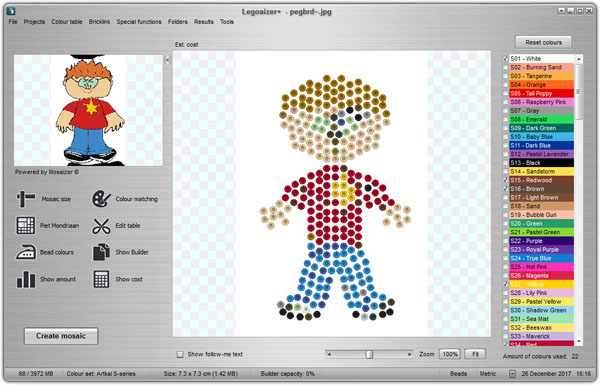Collapse the left panel with the arrow
The width and height of the screenshot is (600, 385).
click(168, 60)
